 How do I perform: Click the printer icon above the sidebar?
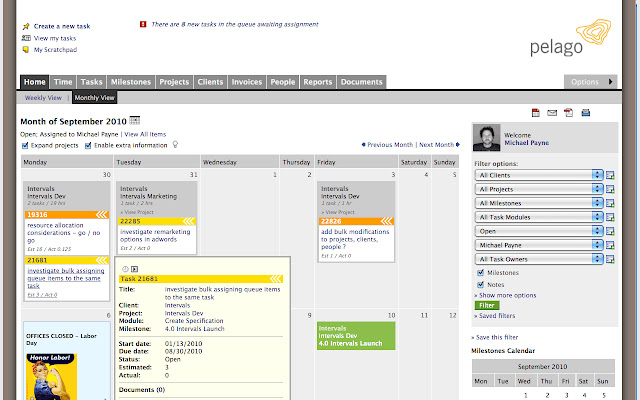(x=586, y=113)
